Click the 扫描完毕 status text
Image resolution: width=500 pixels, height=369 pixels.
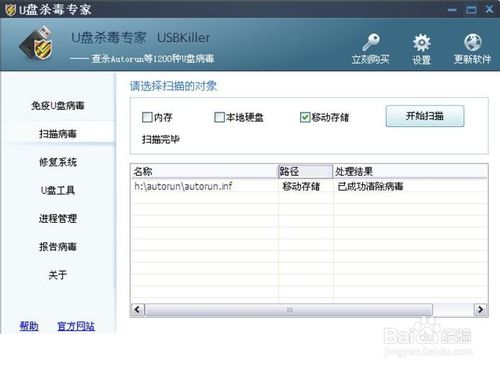[161, 139]
